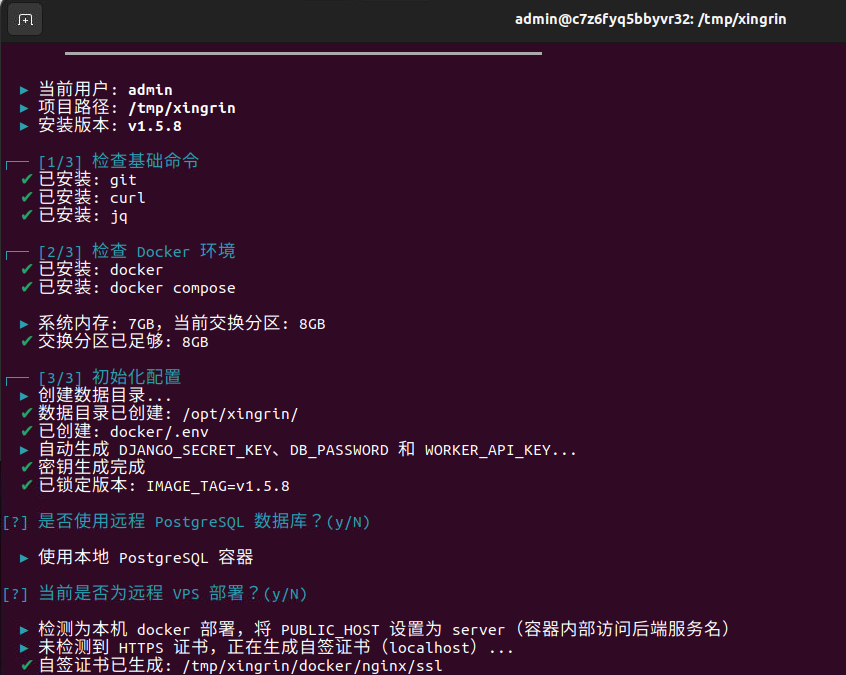Click the terminal title admin@c7z6fyq5bbyvr32
Viewport: 846px width, 675px height.
tap(650, 20)
